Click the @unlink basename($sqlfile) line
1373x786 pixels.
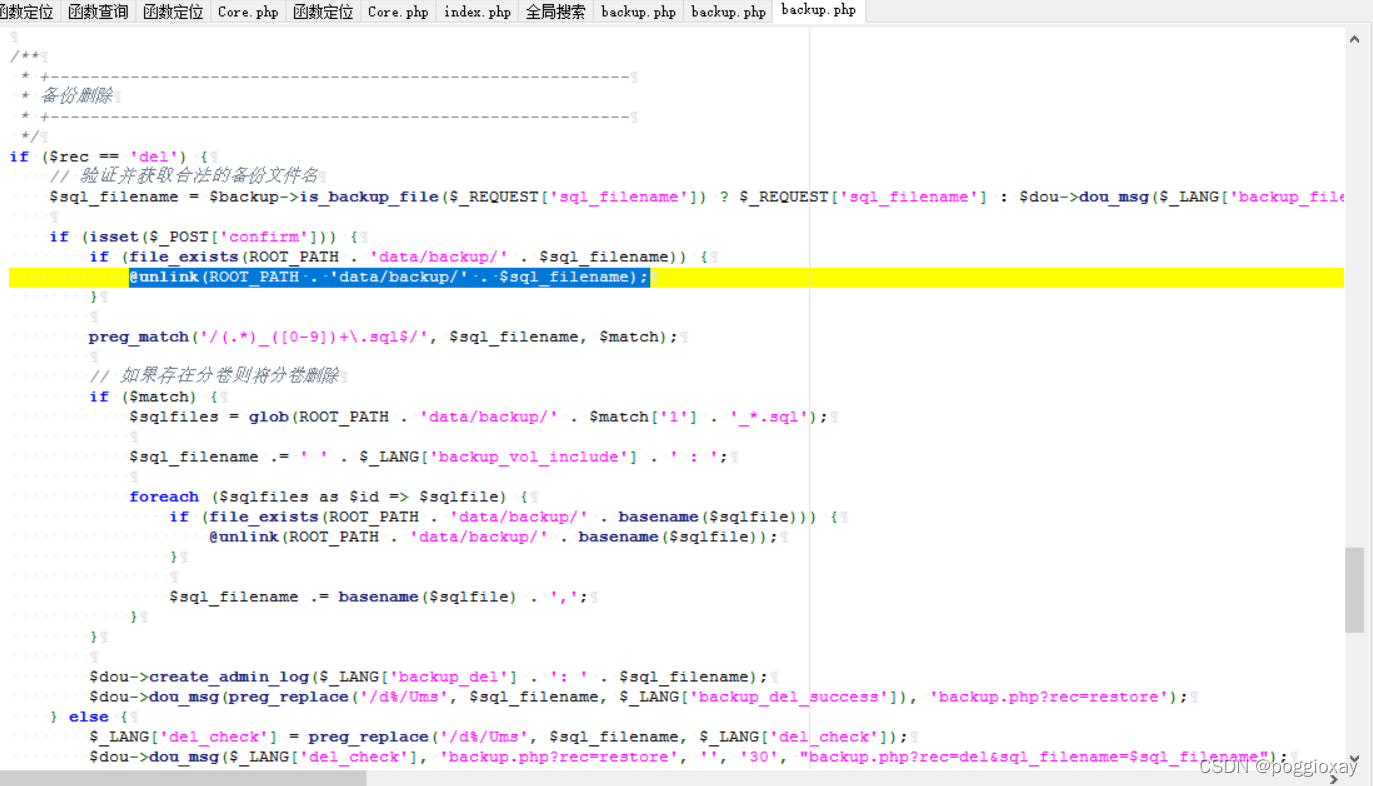[x=494, y=537]
